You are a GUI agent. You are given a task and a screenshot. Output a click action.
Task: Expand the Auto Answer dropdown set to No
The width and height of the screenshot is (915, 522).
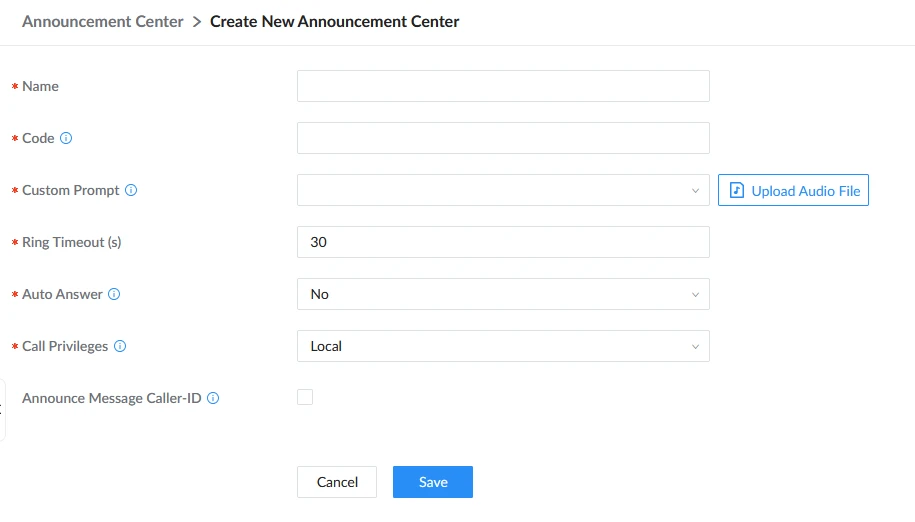503,294
